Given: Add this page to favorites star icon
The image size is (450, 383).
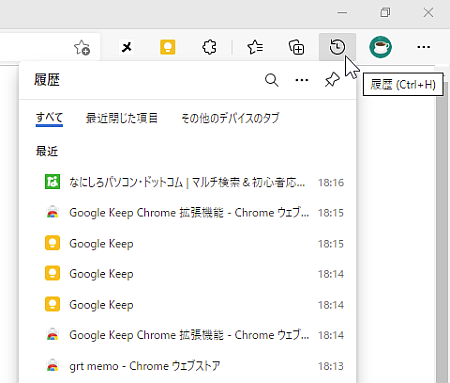Looking at the screenshot, I should point(82,47).
